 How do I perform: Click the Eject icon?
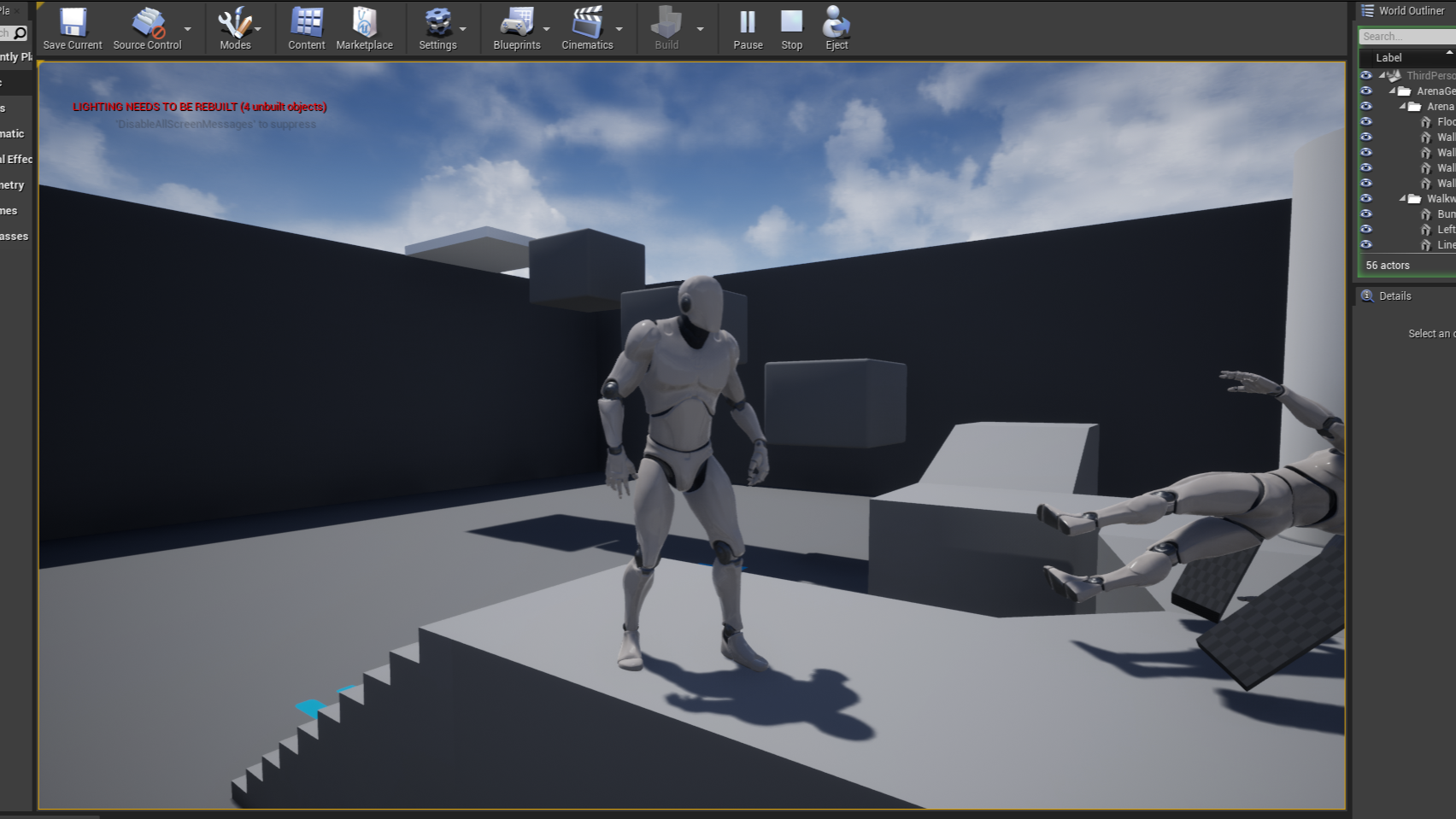click(x=835, y=21)
